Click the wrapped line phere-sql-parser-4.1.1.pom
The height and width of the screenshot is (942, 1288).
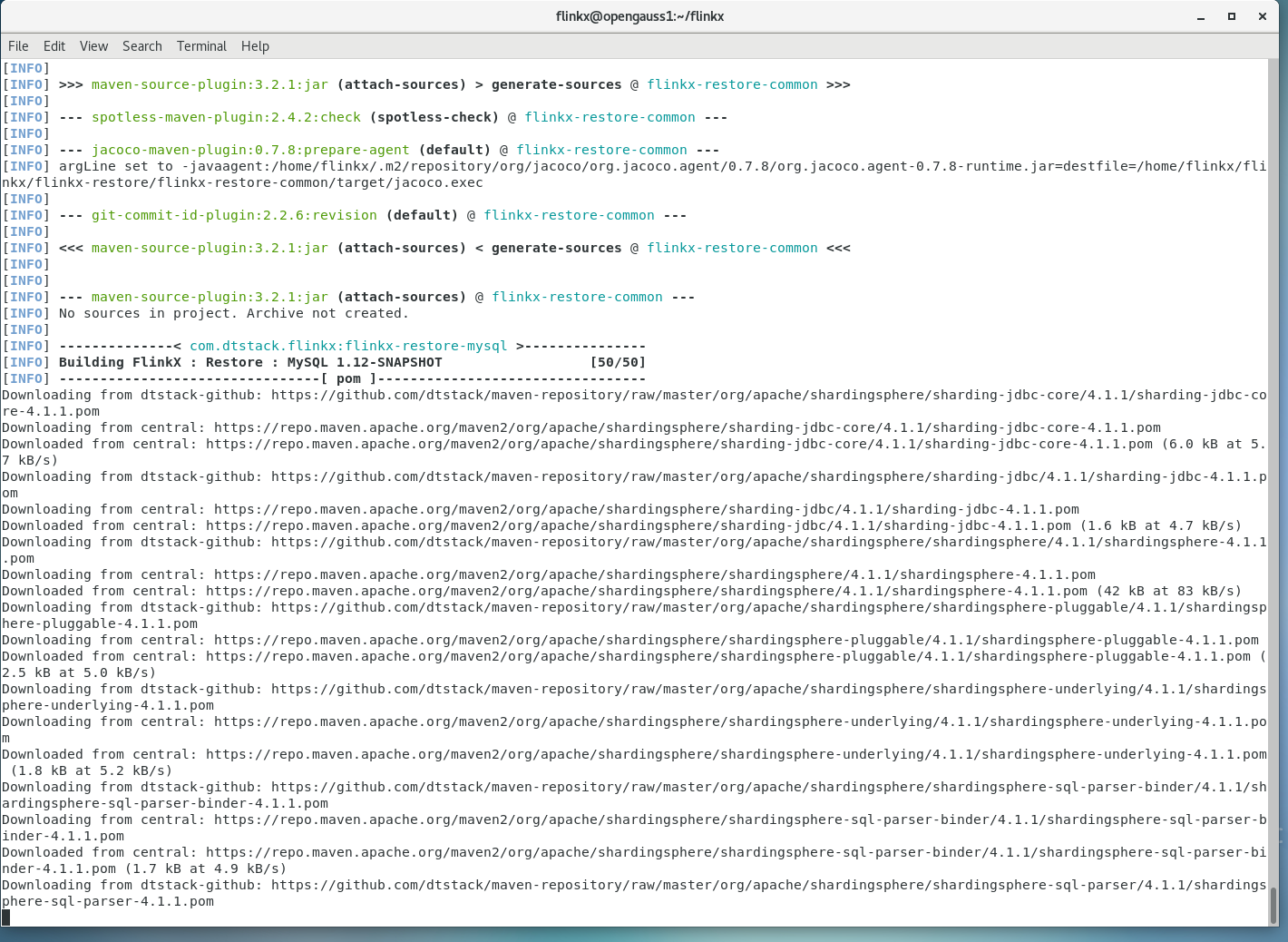point(108,901)
